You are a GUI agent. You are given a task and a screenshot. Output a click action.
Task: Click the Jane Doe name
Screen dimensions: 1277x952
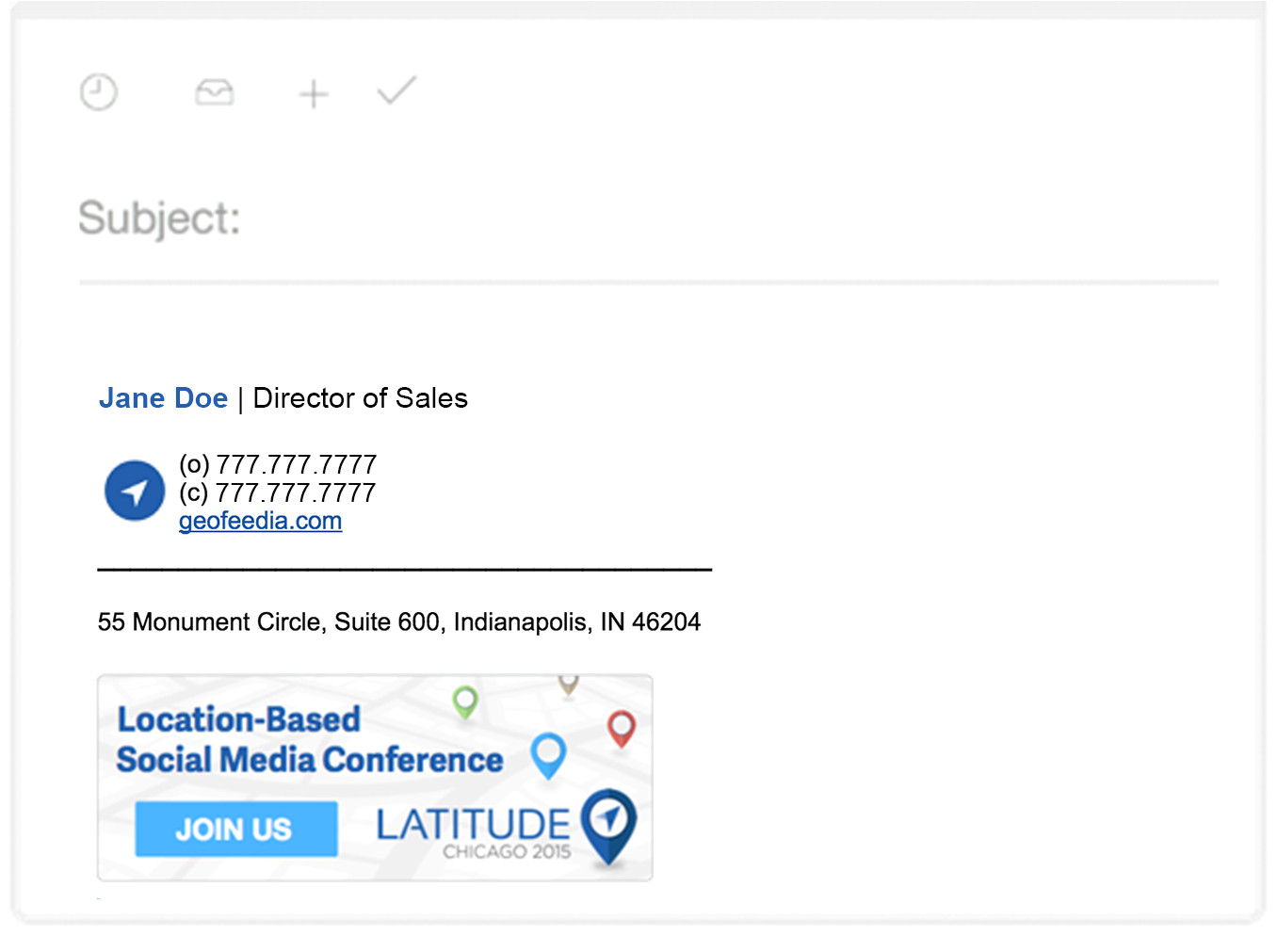163,398
